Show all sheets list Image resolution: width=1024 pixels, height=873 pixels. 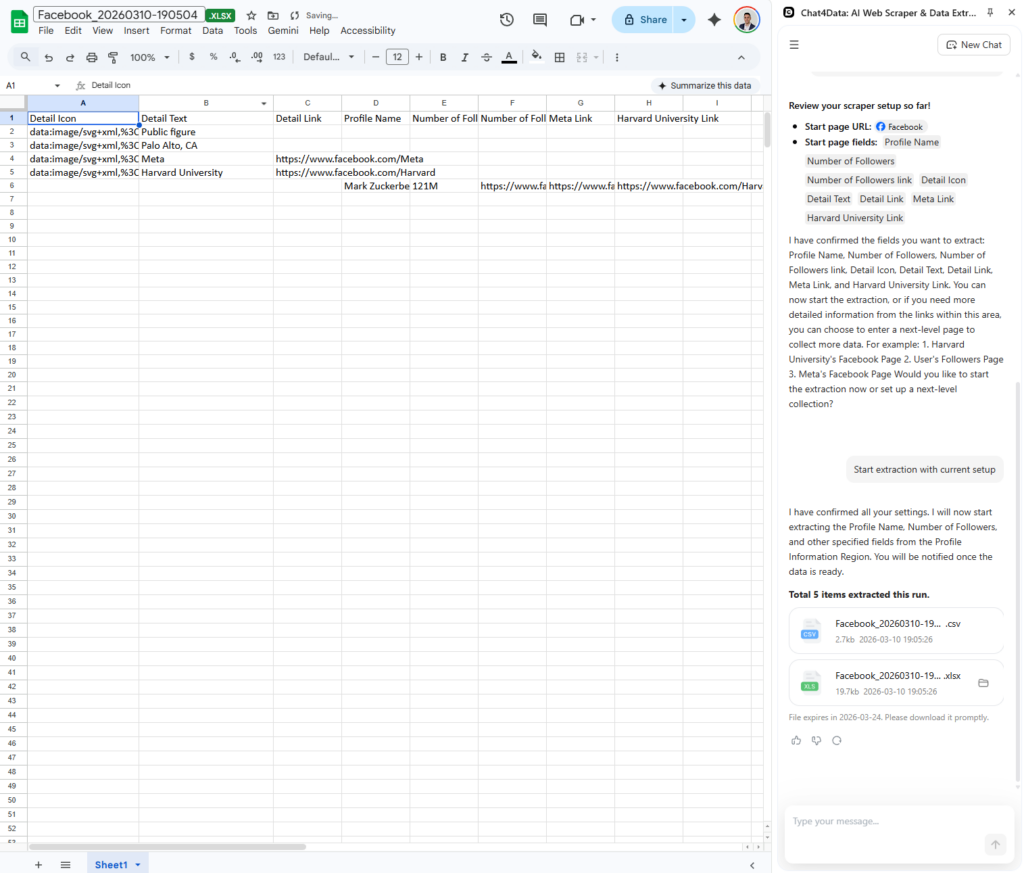point(65,865)
